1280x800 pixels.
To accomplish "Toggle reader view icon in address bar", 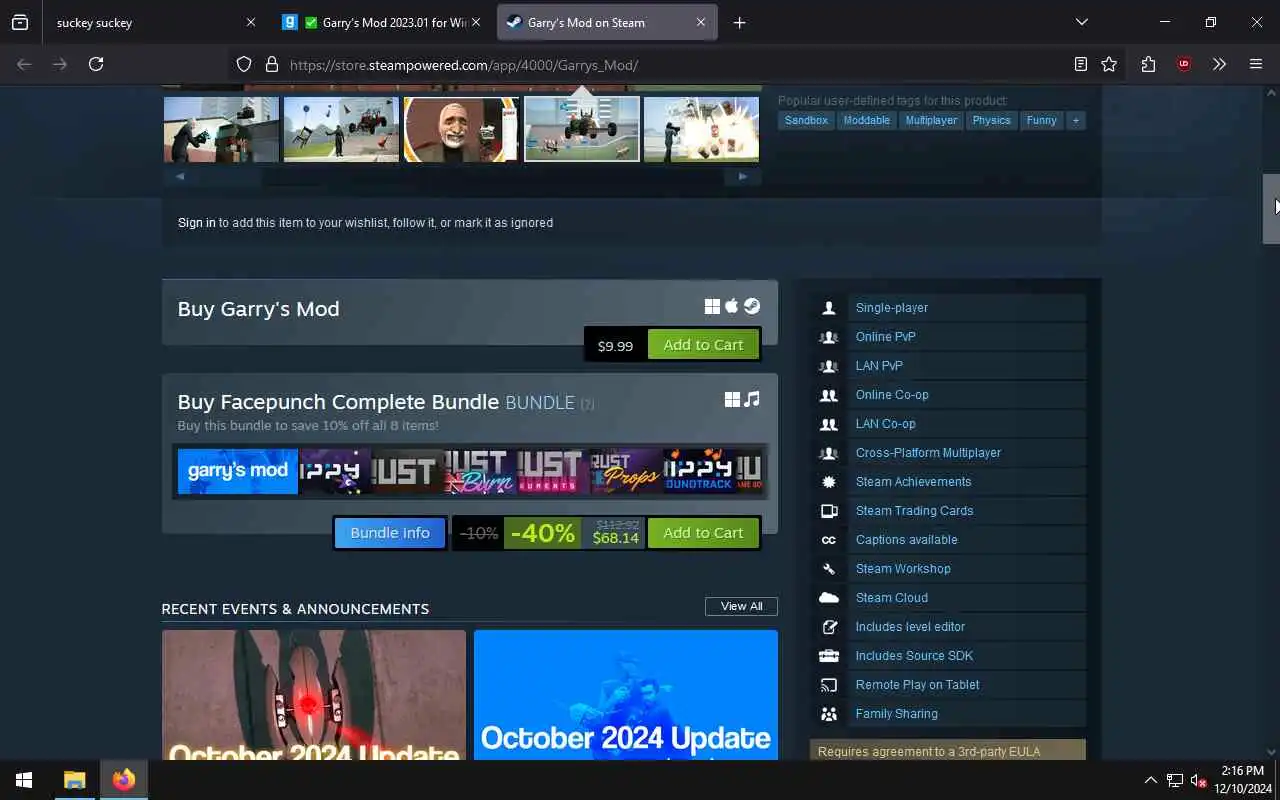I will [1080, 64].
